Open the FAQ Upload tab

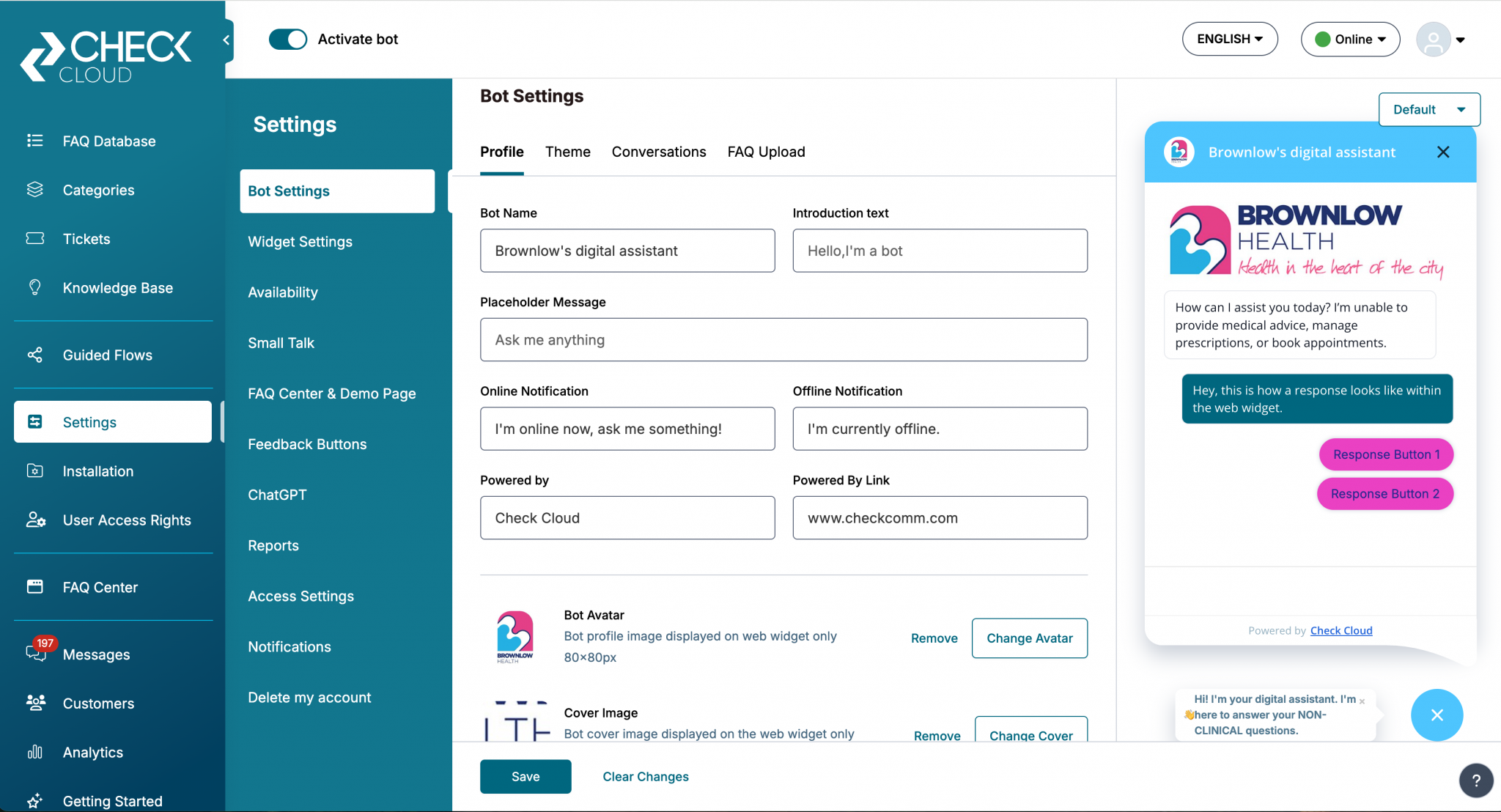coord(766,152)
